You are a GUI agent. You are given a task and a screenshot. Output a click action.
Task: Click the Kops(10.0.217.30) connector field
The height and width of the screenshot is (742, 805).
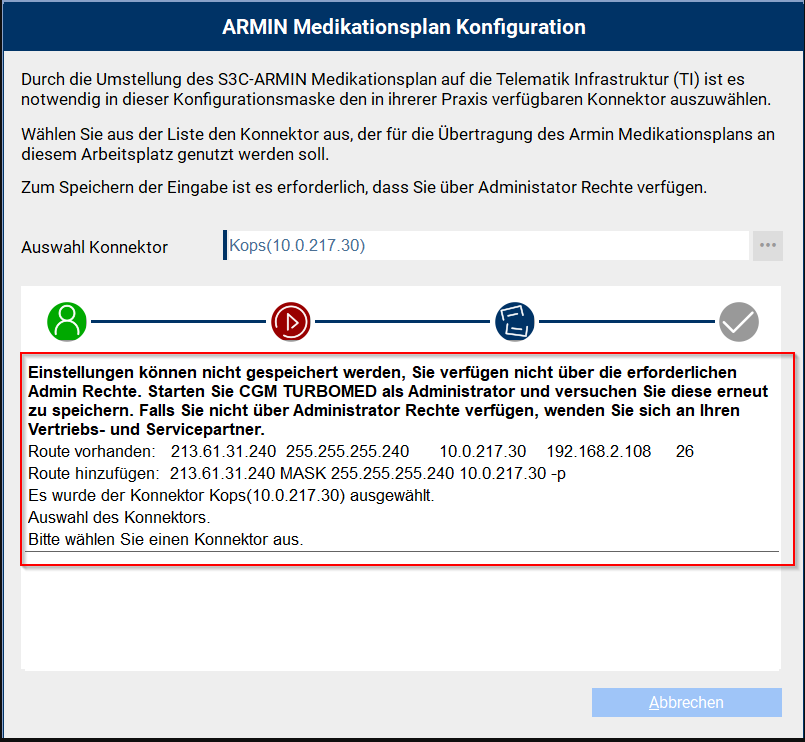coord(485,245)
